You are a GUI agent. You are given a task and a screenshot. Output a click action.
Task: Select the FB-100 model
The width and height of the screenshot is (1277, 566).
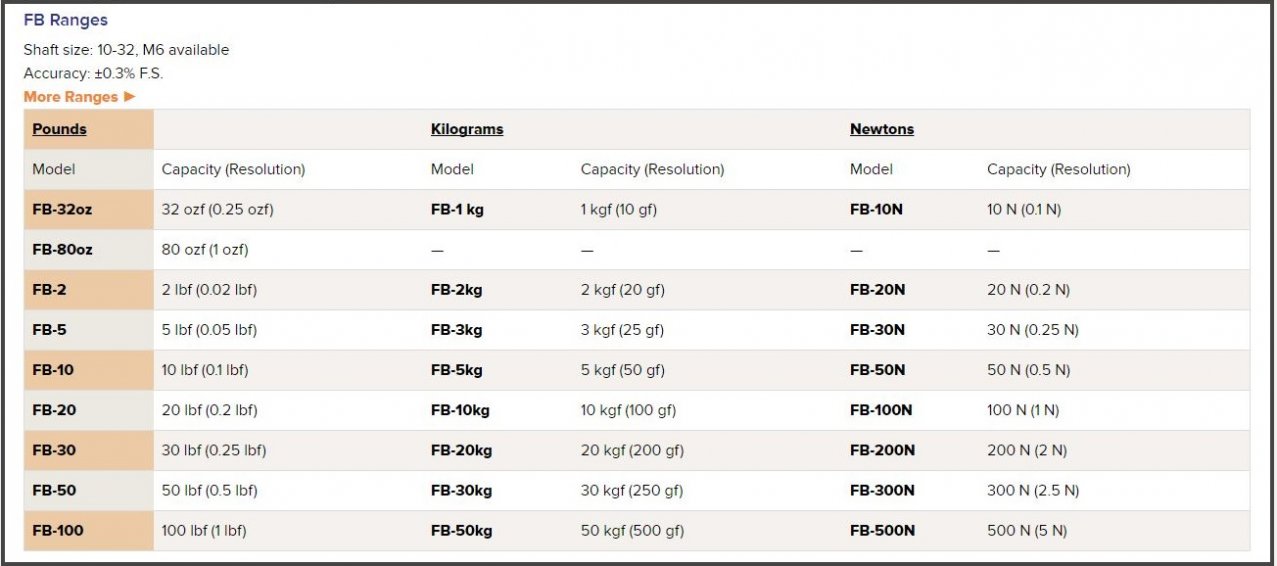tap(58, 531)
